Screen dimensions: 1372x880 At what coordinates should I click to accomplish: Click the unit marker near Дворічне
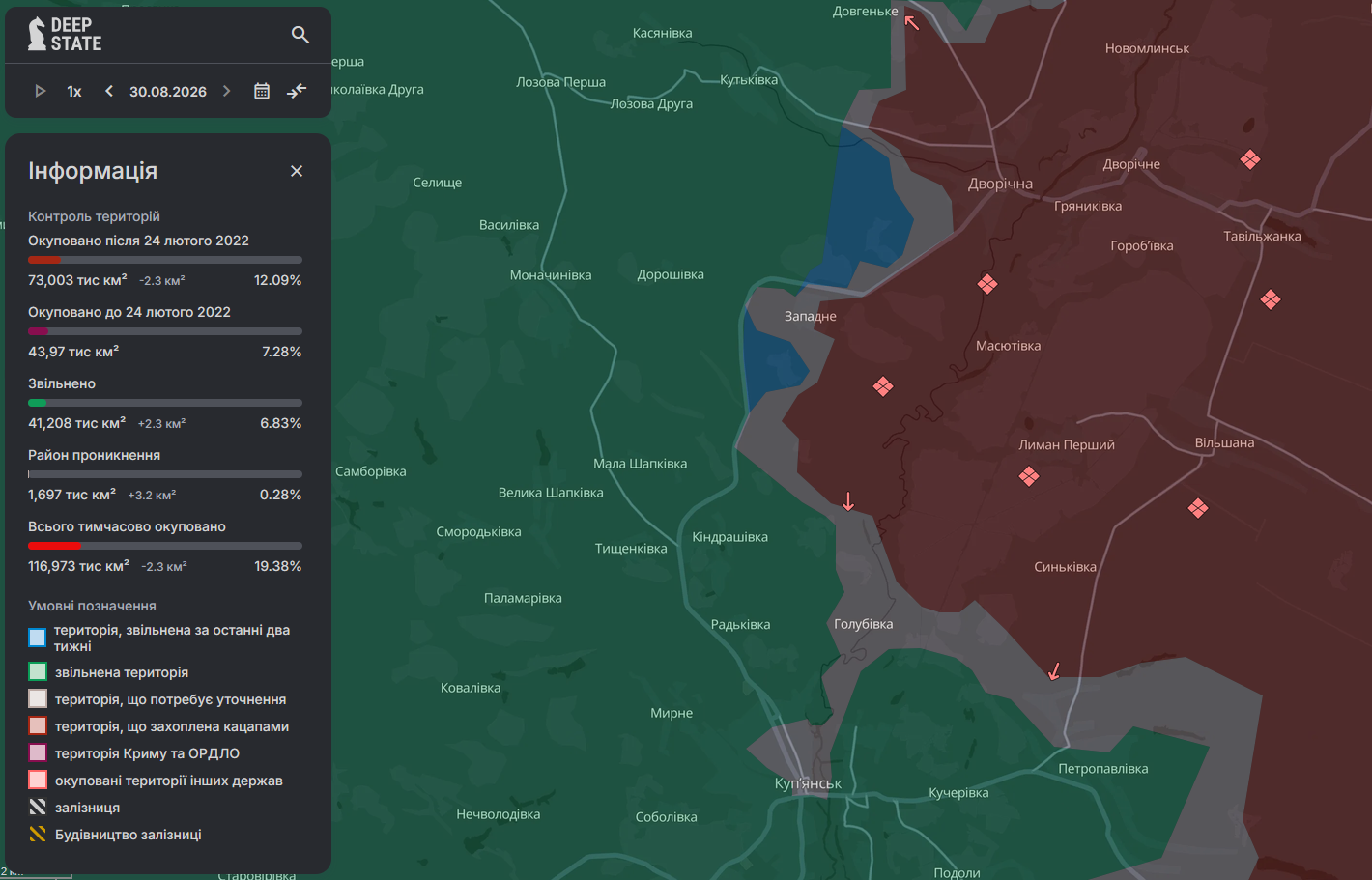(1250, 159)
